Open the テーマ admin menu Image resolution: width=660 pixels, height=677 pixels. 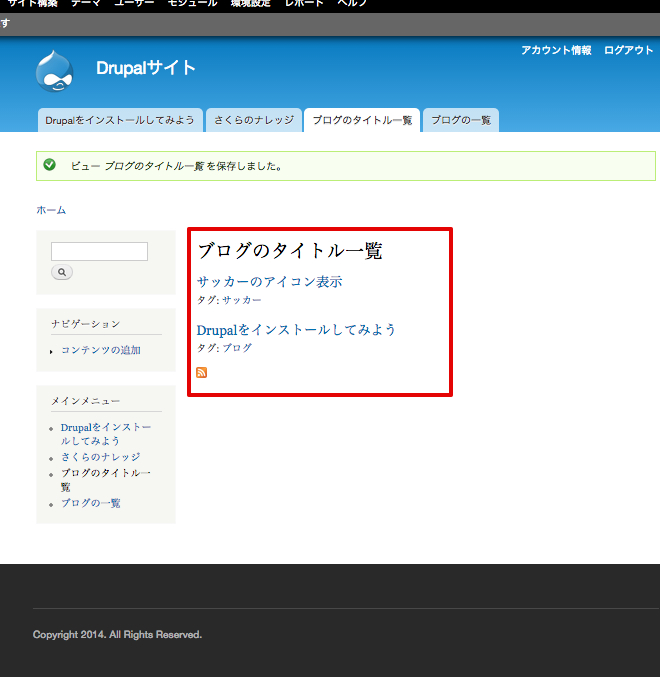click(x=85, y=4)
